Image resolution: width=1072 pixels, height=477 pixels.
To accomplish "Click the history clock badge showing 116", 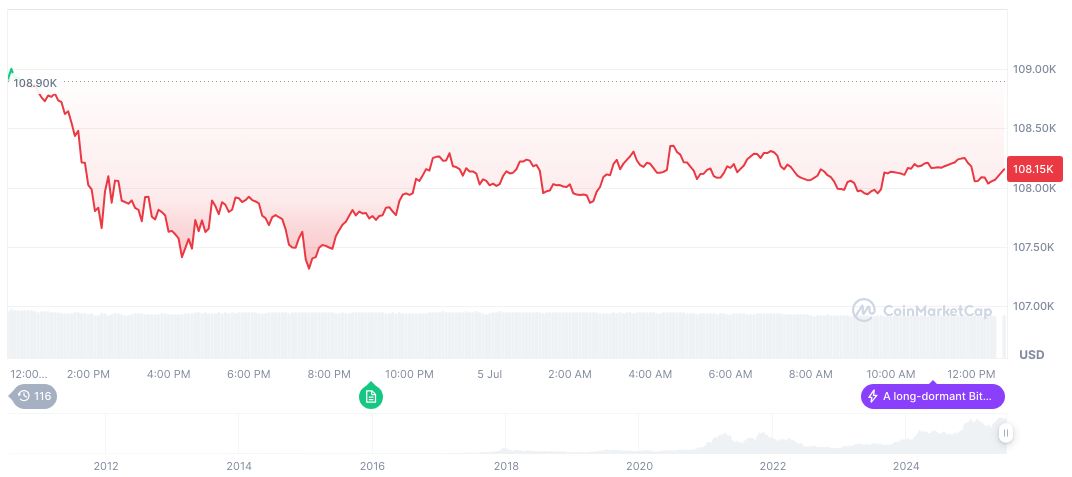I will (x=34, y=397).
